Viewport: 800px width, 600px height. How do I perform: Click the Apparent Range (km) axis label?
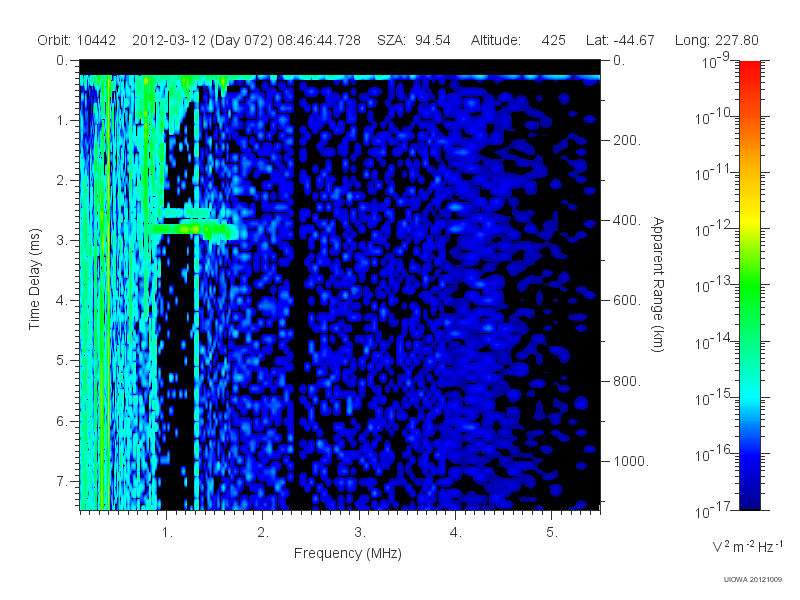(658, 284)
